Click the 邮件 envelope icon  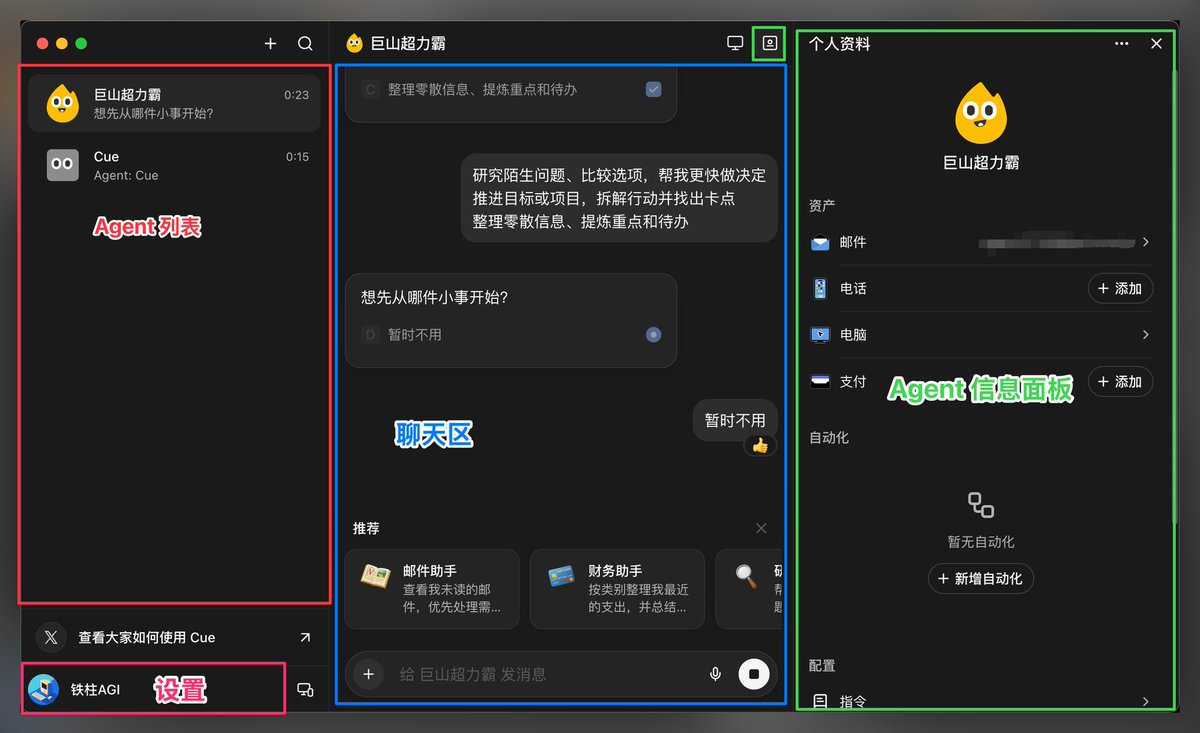coord(820,243)
